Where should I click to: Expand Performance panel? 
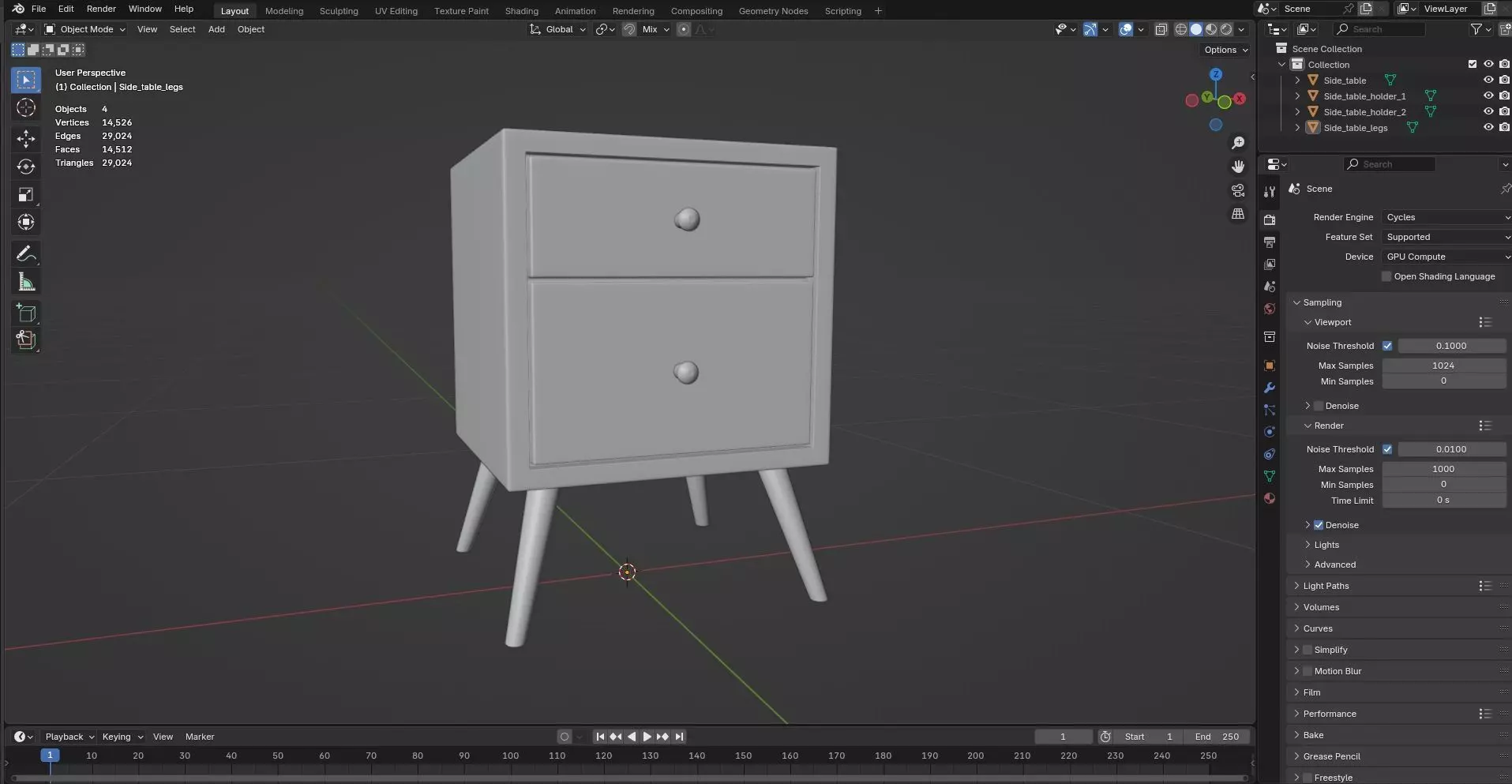[x=1330, y=714]
